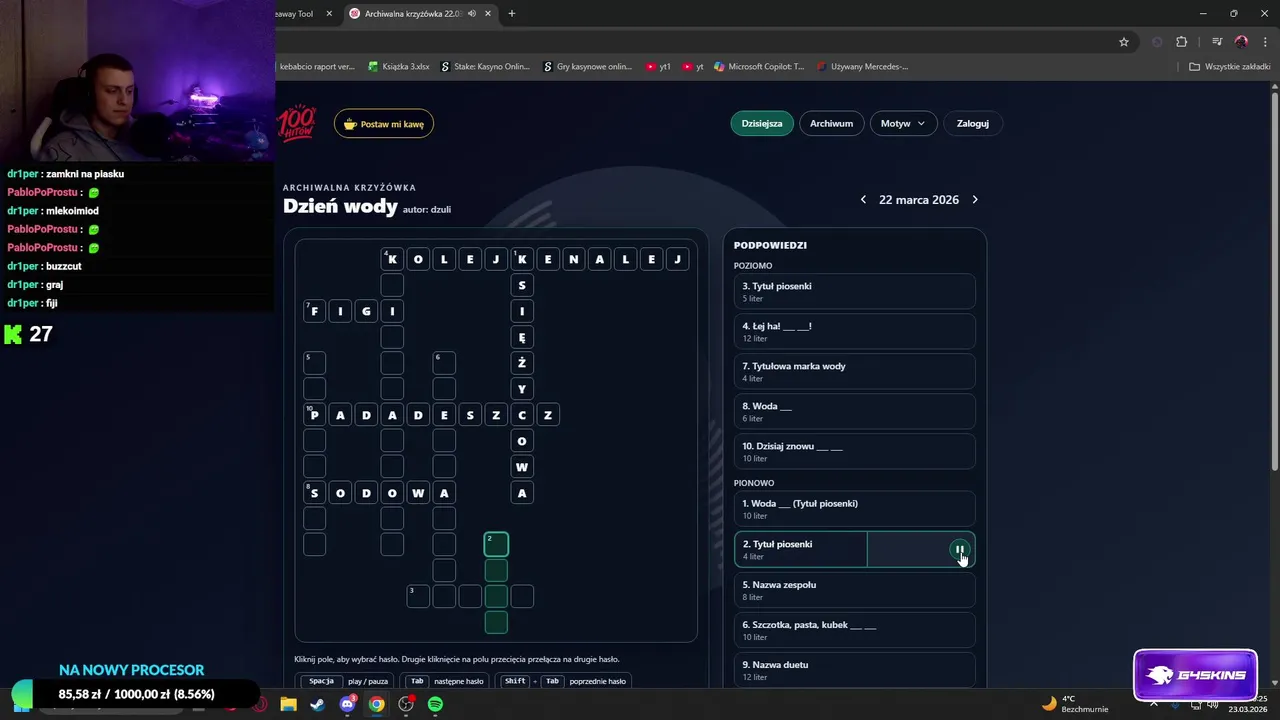Open the yt1 bookmark
This screenshot has height=720, width=1280.
point(658,67)
